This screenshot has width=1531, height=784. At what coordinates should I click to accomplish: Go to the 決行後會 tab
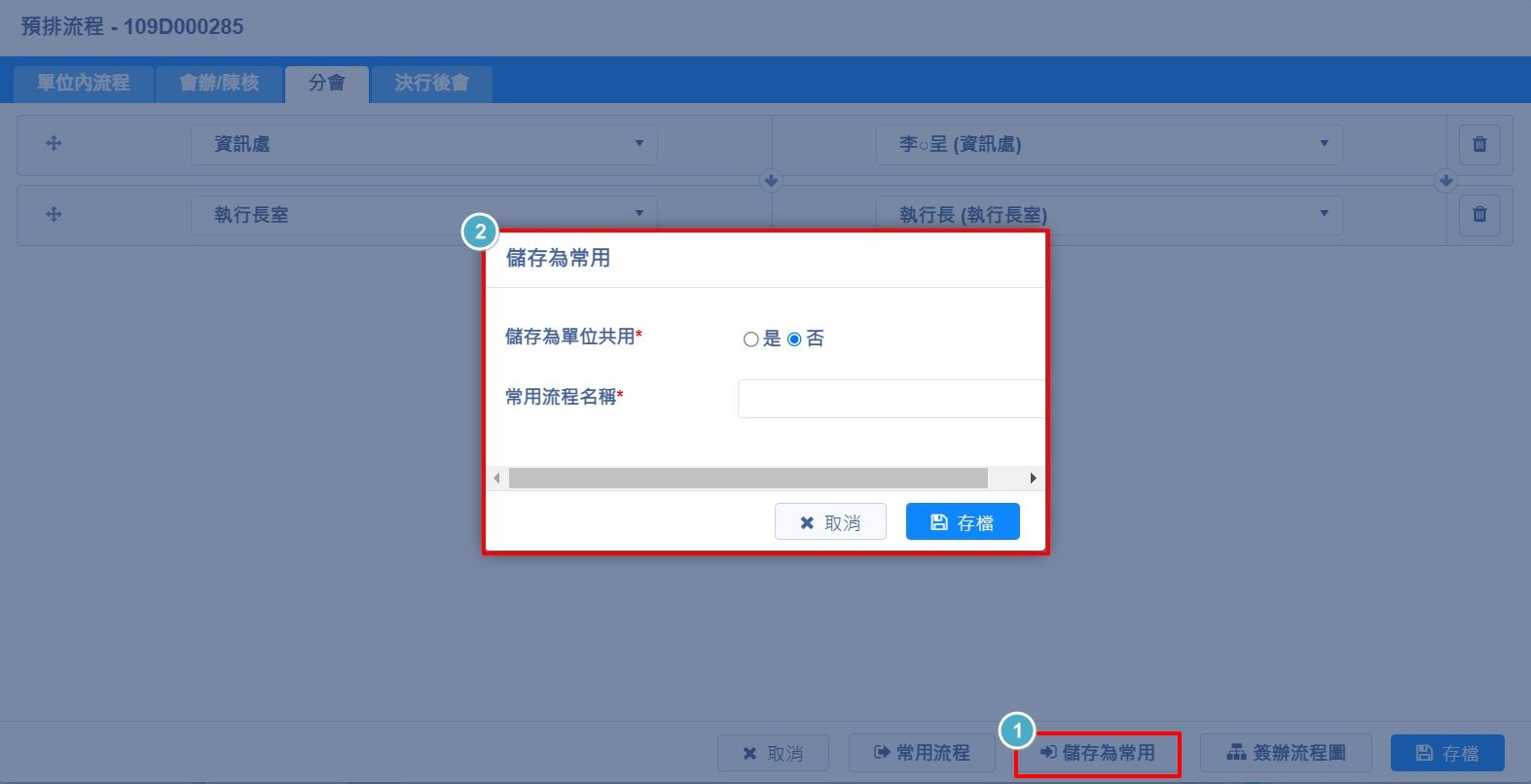pyautogui.click(x=431, y=84)
